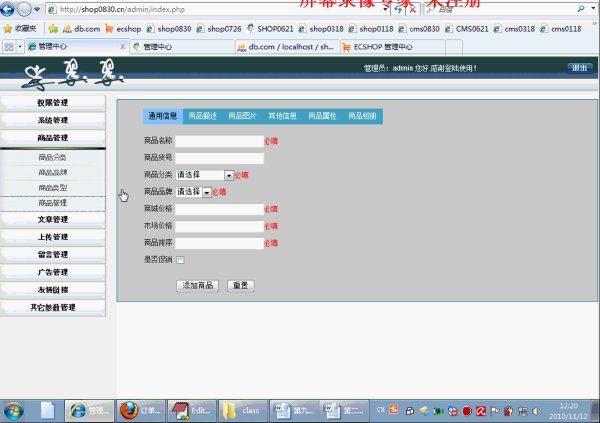The image size is (600, 423).
Task: Open the Edit... taskbar application
Action: click(192, 411)
